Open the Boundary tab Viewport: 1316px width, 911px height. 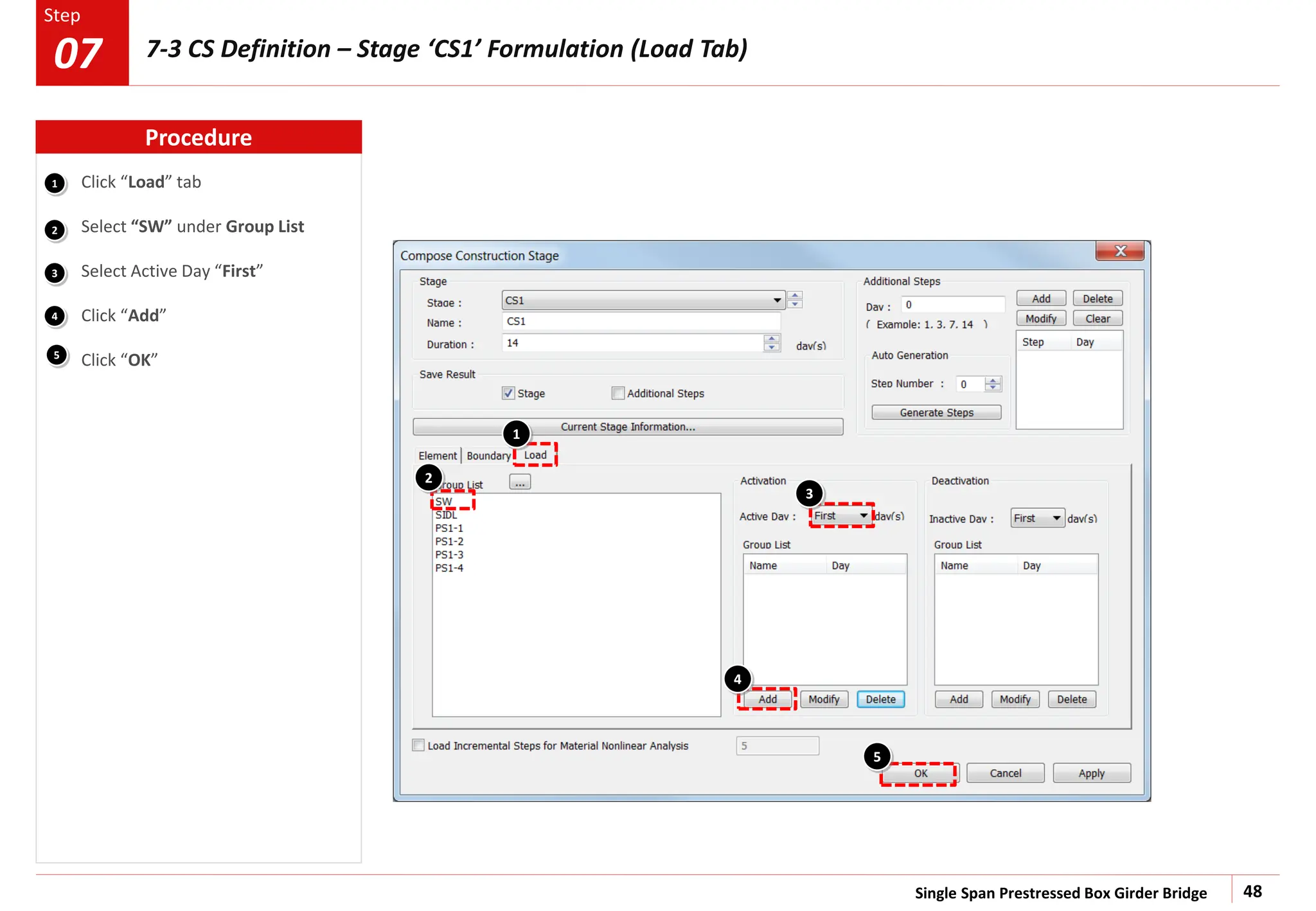(x=488, y=456)
